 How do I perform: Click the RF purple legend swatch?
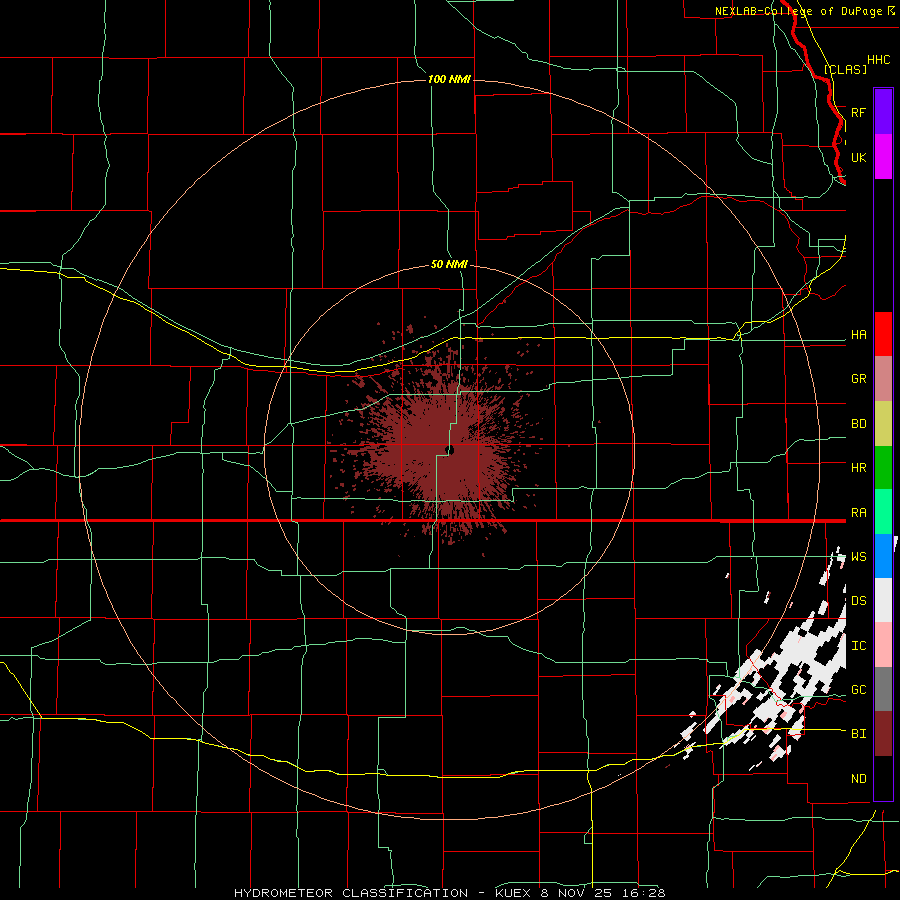pyautogui.click(x=883, y=112)
